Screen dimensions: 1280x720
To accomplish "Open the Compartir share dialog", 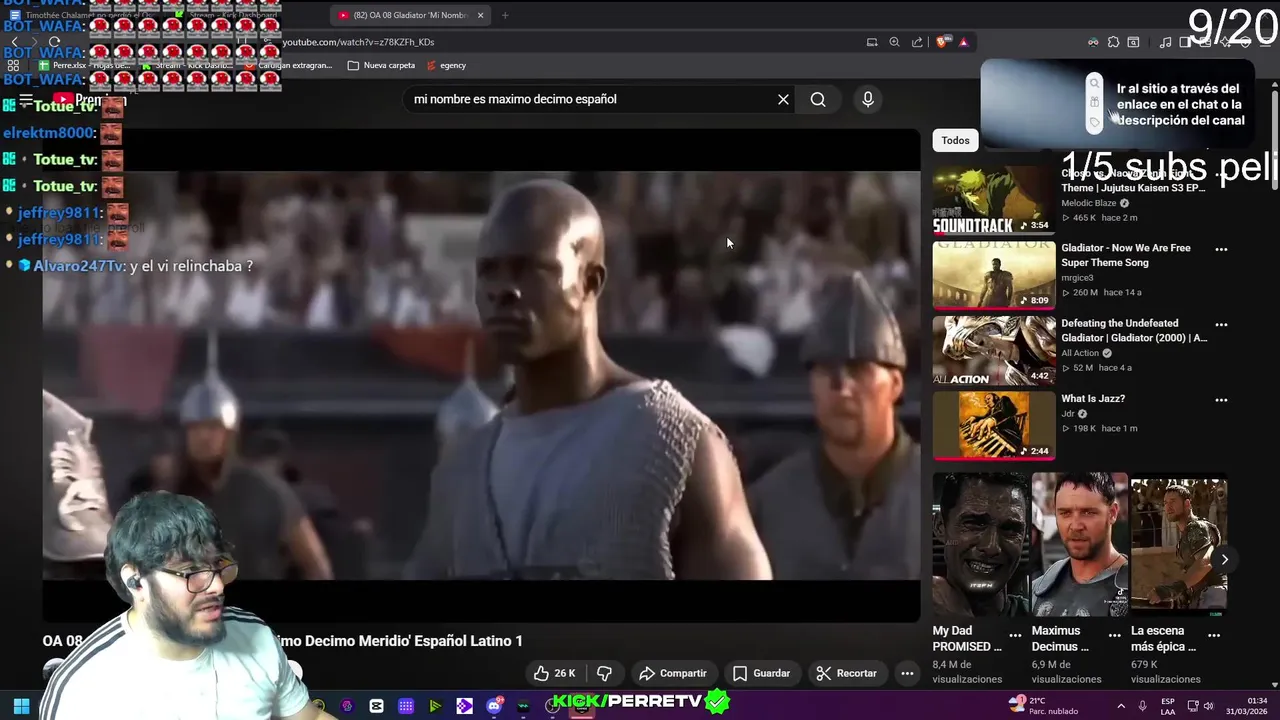I will pos(673,673).
